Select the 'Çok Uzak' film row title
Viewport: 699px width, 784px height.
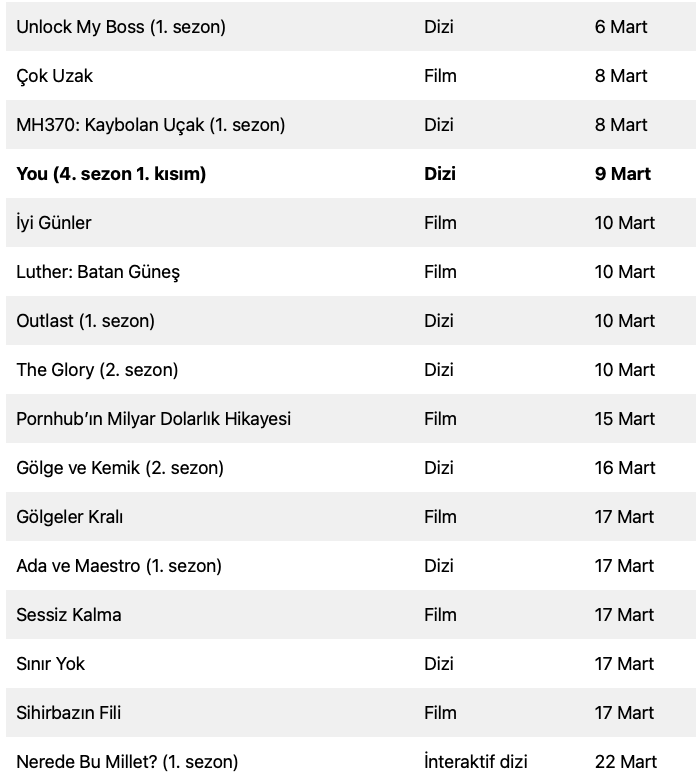(x=55, y=76)
